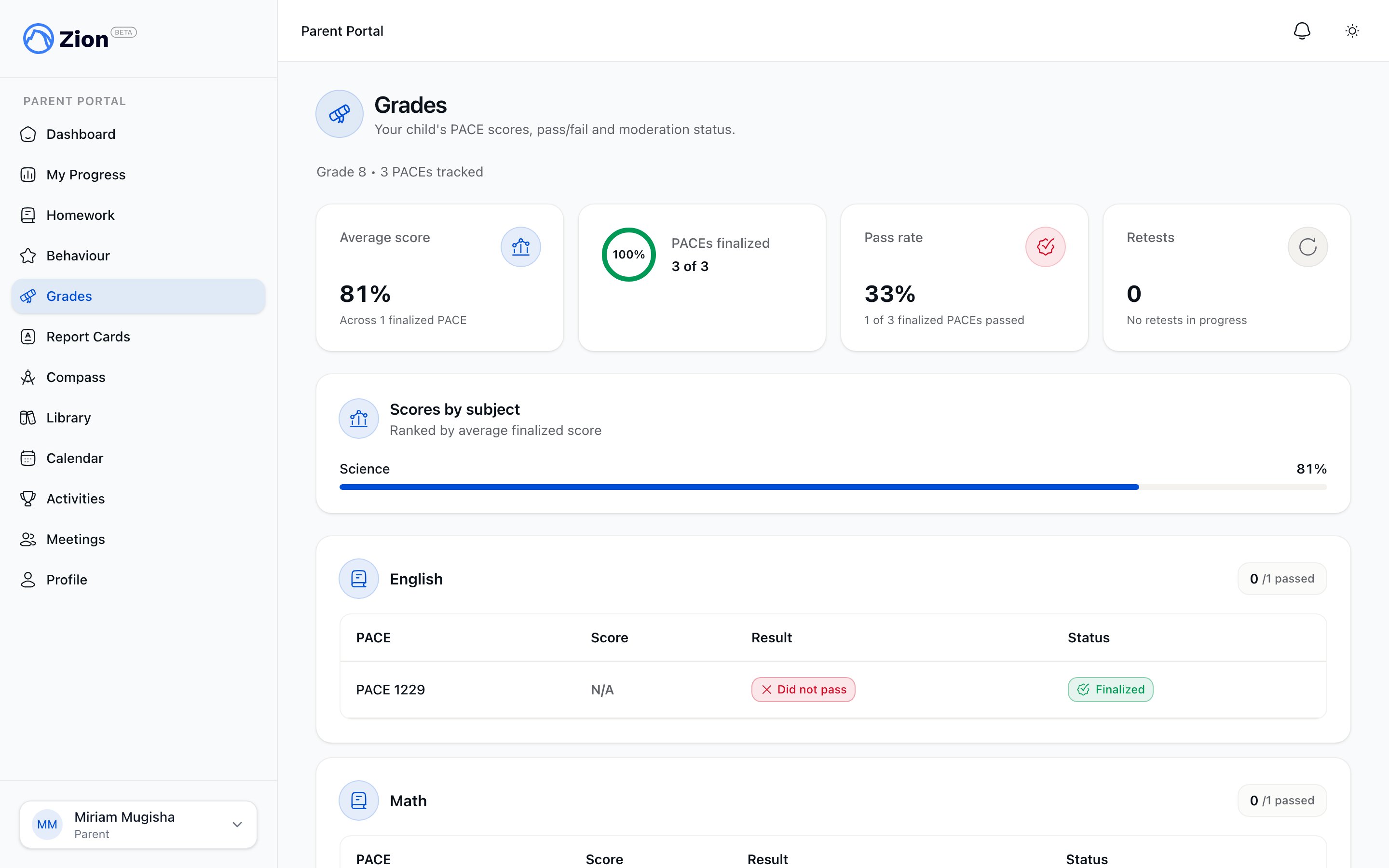Click the Calendar icon in sidebar

(x=28, y=458)
